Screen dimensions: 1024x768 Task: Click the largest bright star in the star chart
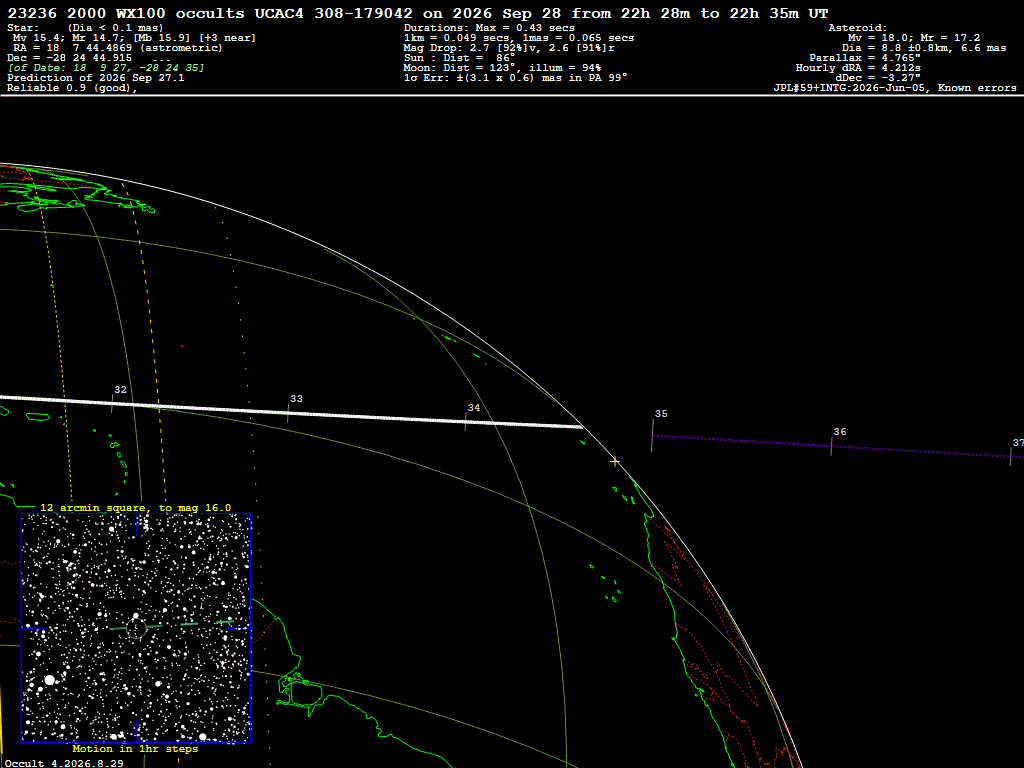point(50,680)
